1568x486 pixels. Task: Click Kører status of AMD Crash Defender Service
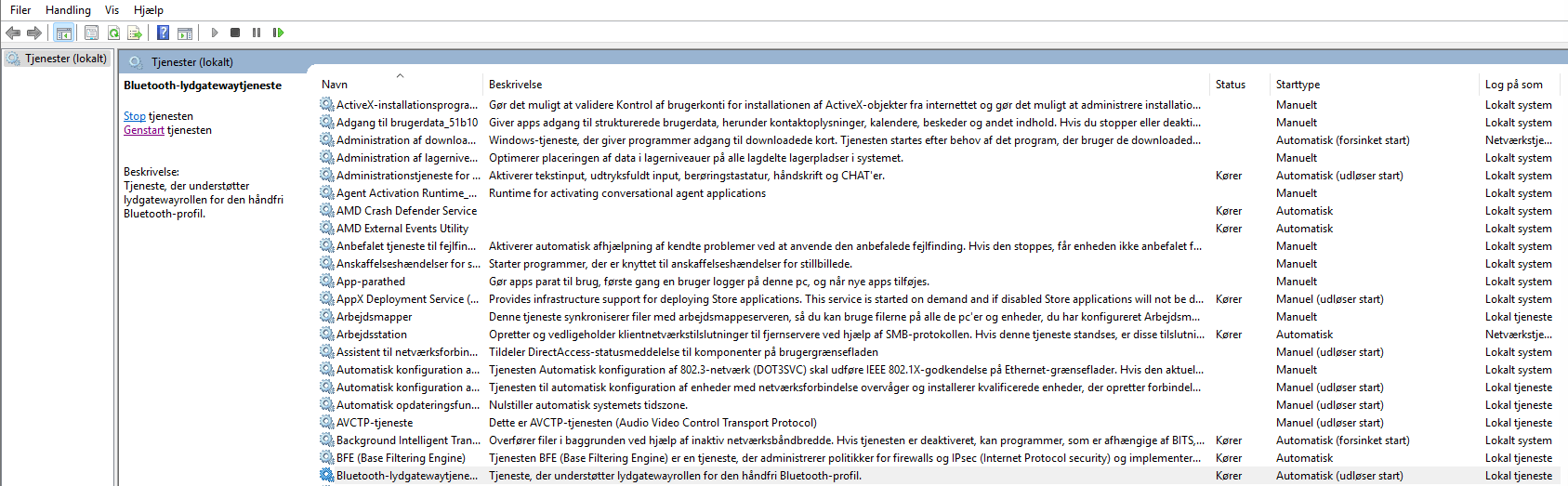[1228, 211]
